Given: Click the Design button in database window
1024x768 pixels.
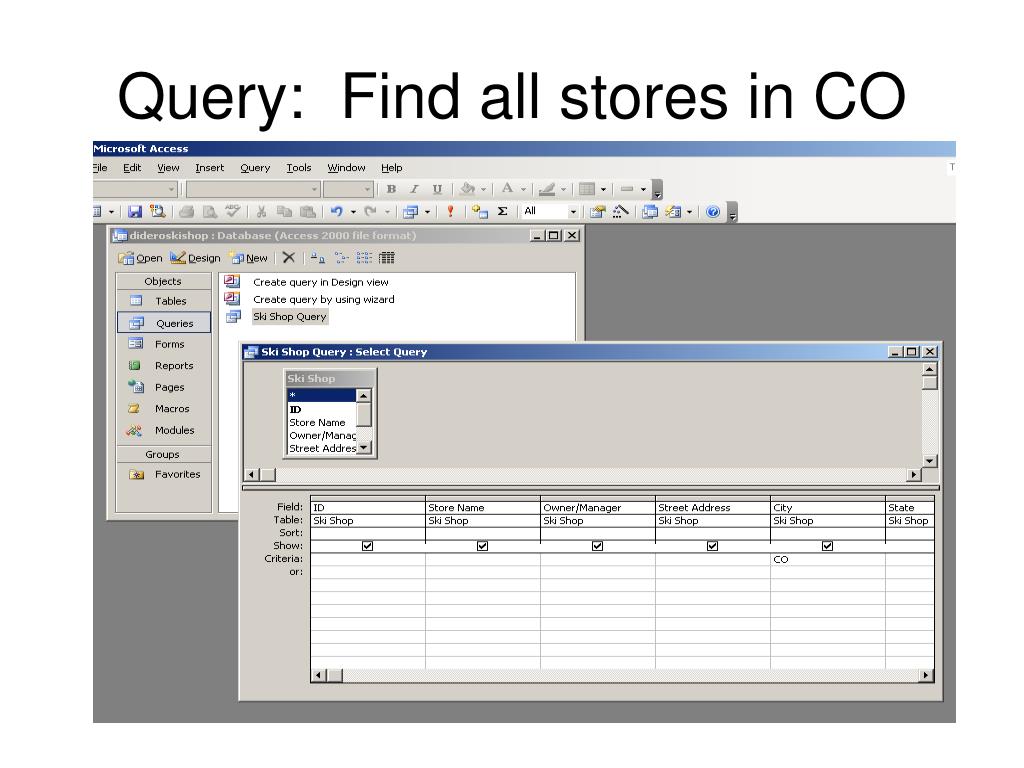Looking at the screenshot, I should point(195,258).
